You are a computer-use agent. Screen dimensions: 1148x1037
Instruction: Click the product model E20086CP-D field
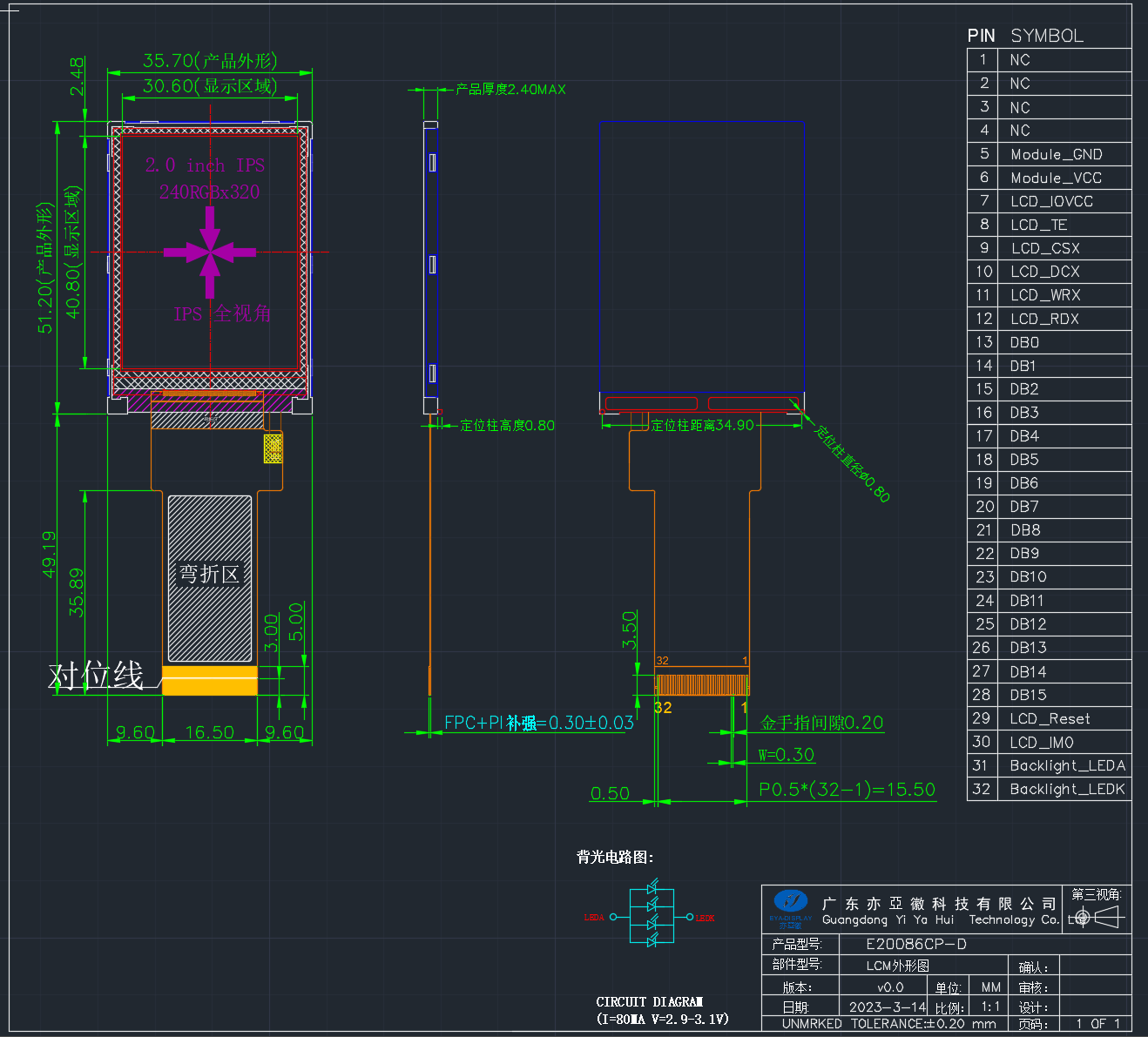click(916, 944)
